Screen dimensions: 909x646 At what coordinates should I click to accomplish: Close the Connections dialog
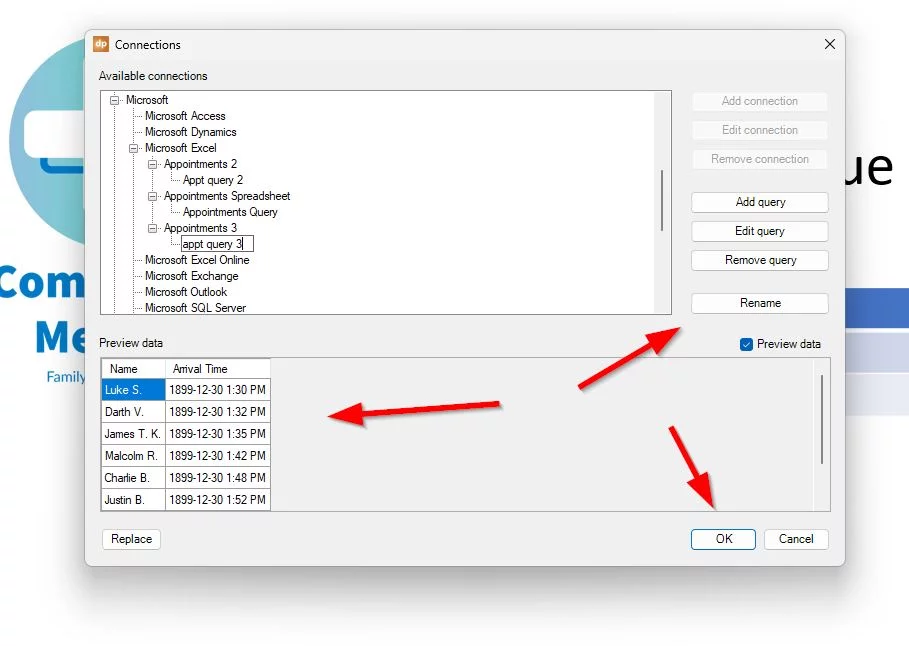pyautogui.click(x=829, y=44)
